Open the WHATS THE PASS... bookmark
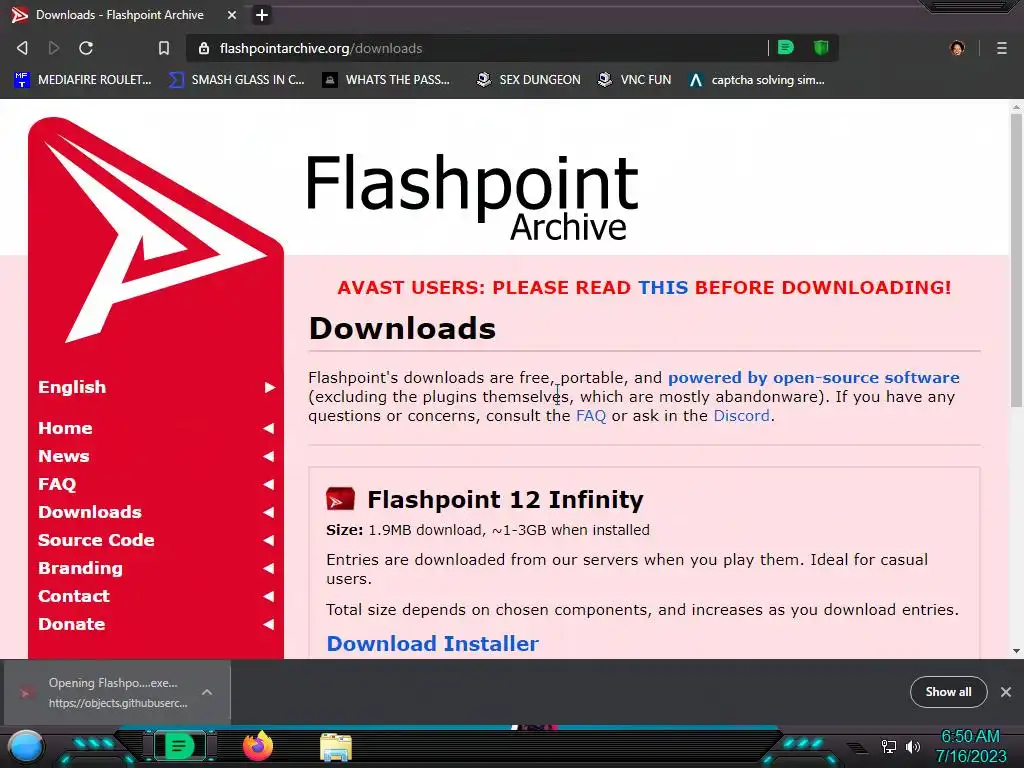The width and height of the screenshot is (1024, 768). point(387,80)
